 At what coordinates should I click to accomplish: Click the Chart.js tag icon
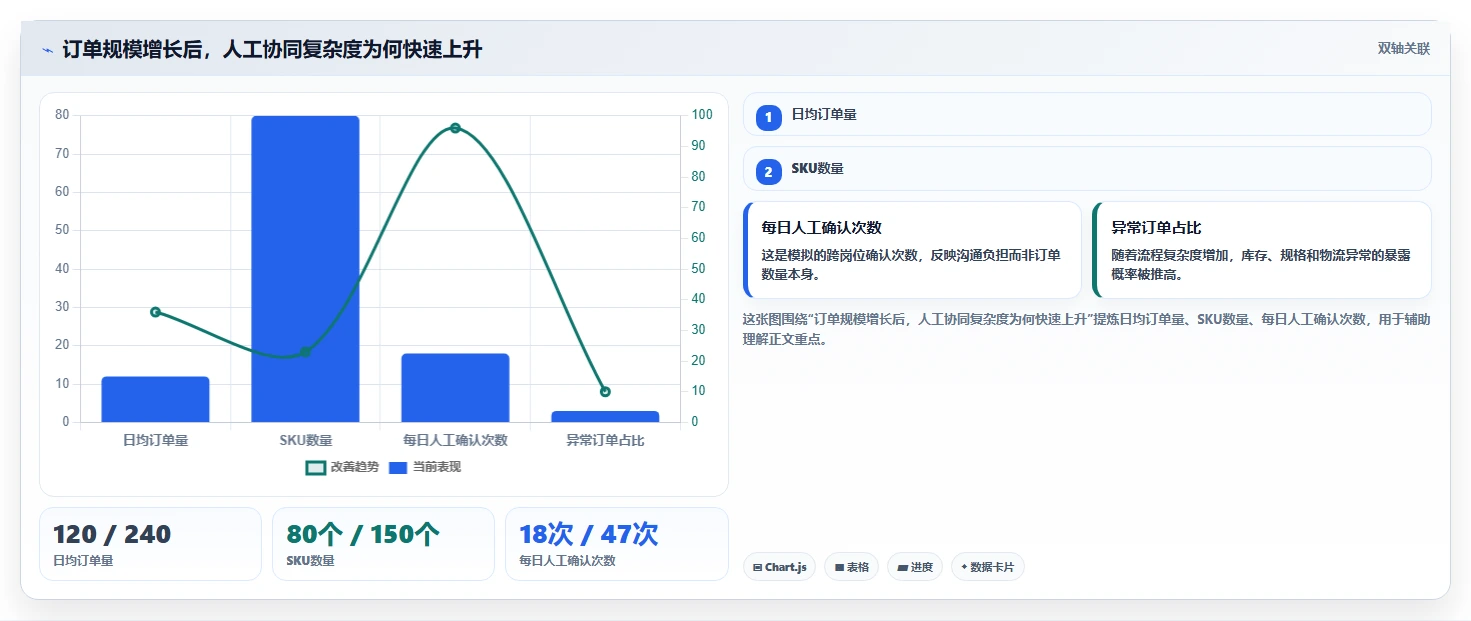tap(757, 568)
